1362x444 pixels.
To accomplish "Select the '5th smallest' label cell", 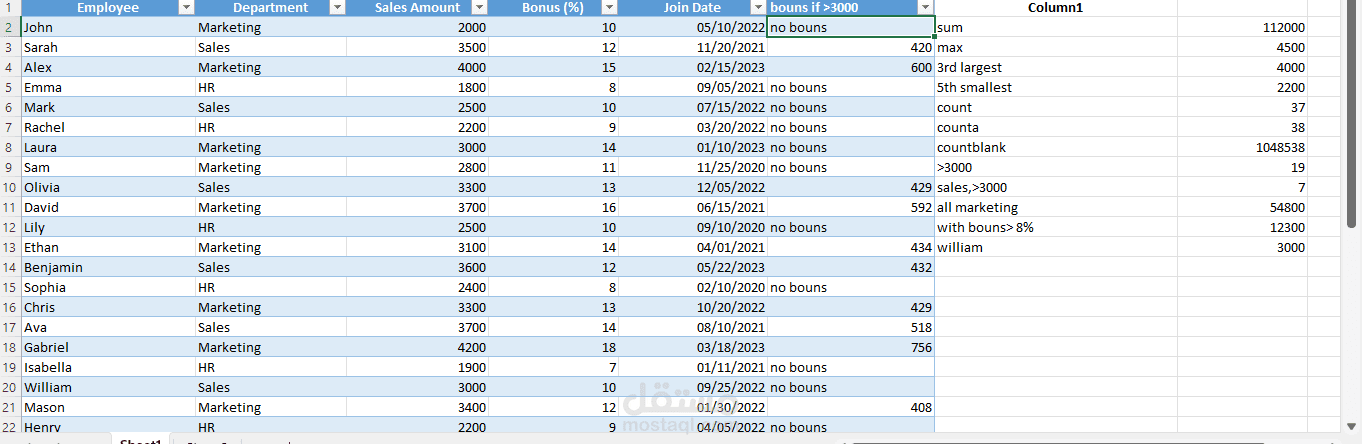I will coord(1056,87).
